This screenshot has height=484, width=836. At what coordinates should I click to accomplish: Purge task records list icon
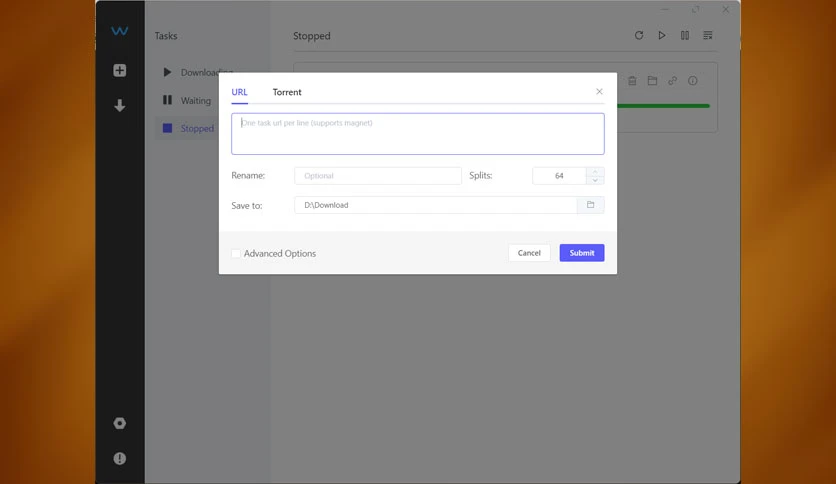[708, 36]
